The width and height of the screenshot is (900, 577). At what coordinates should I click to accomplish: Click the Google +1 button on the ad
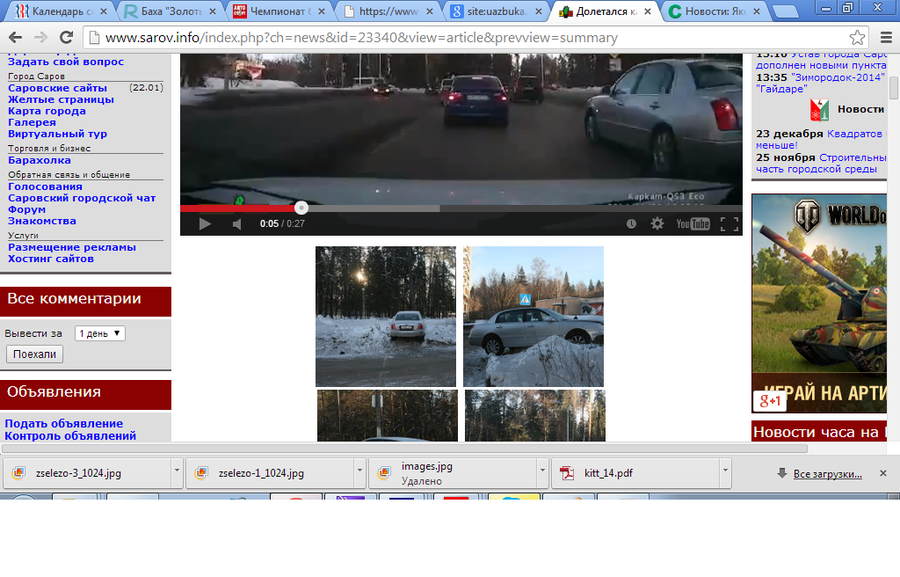click(770, 401)
